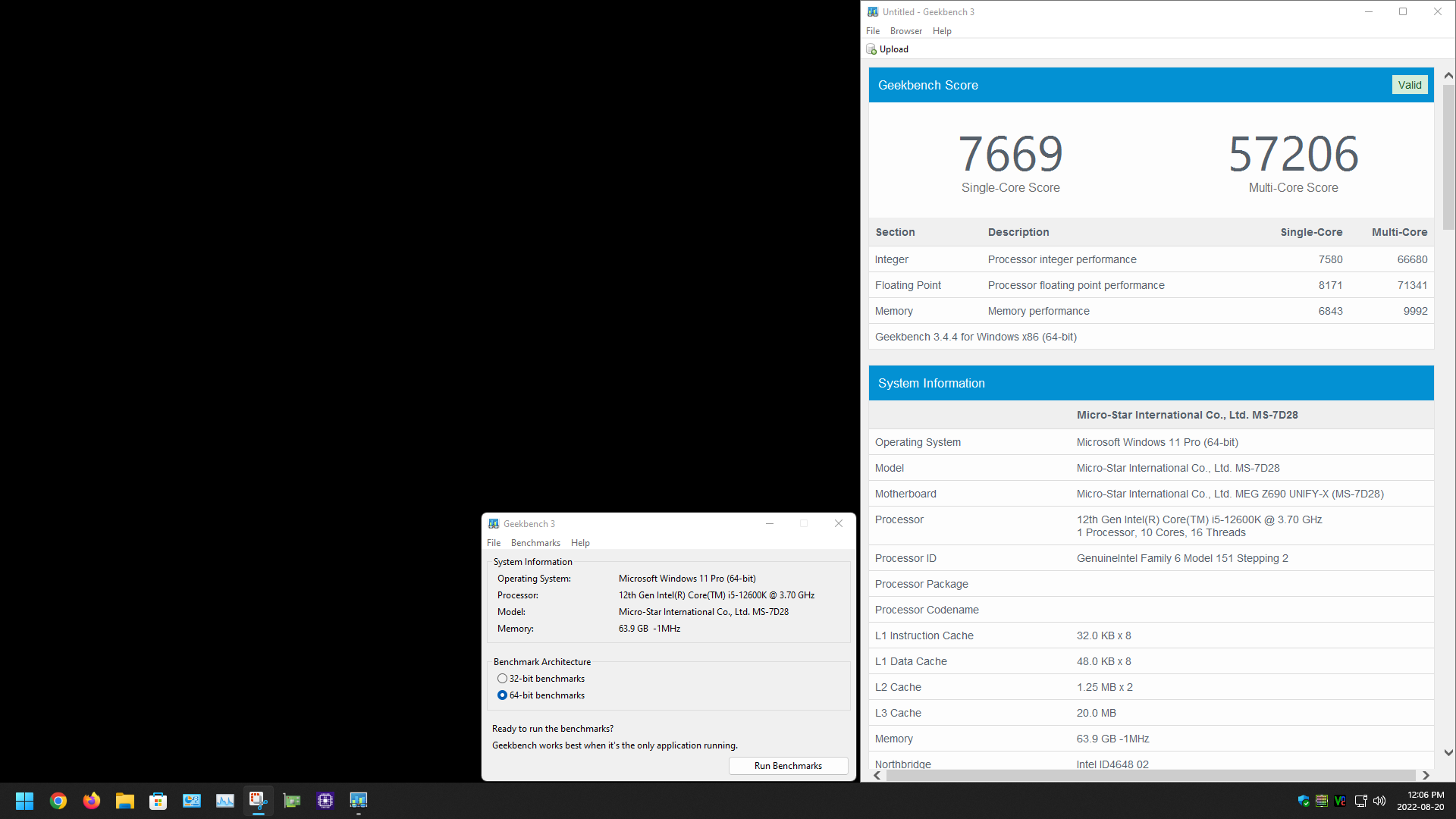This screenshot has width=1456, height=819.
Task: Select 64-bit benchmarks option
Action: pyautogui.click(x=541, y=695)
